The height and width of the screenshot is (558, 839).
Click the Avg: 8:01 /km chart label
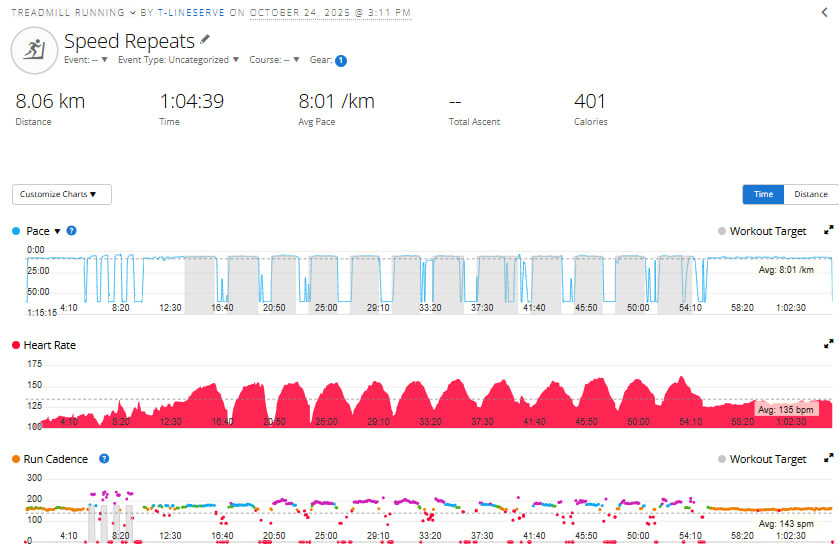(786, 270)
